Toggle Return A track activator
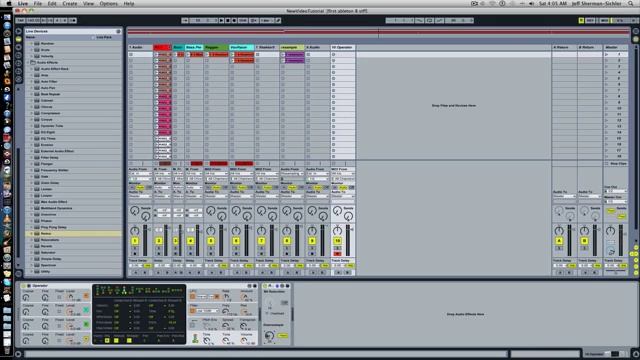Screen dimensions: 640x360 click(559, 241)
